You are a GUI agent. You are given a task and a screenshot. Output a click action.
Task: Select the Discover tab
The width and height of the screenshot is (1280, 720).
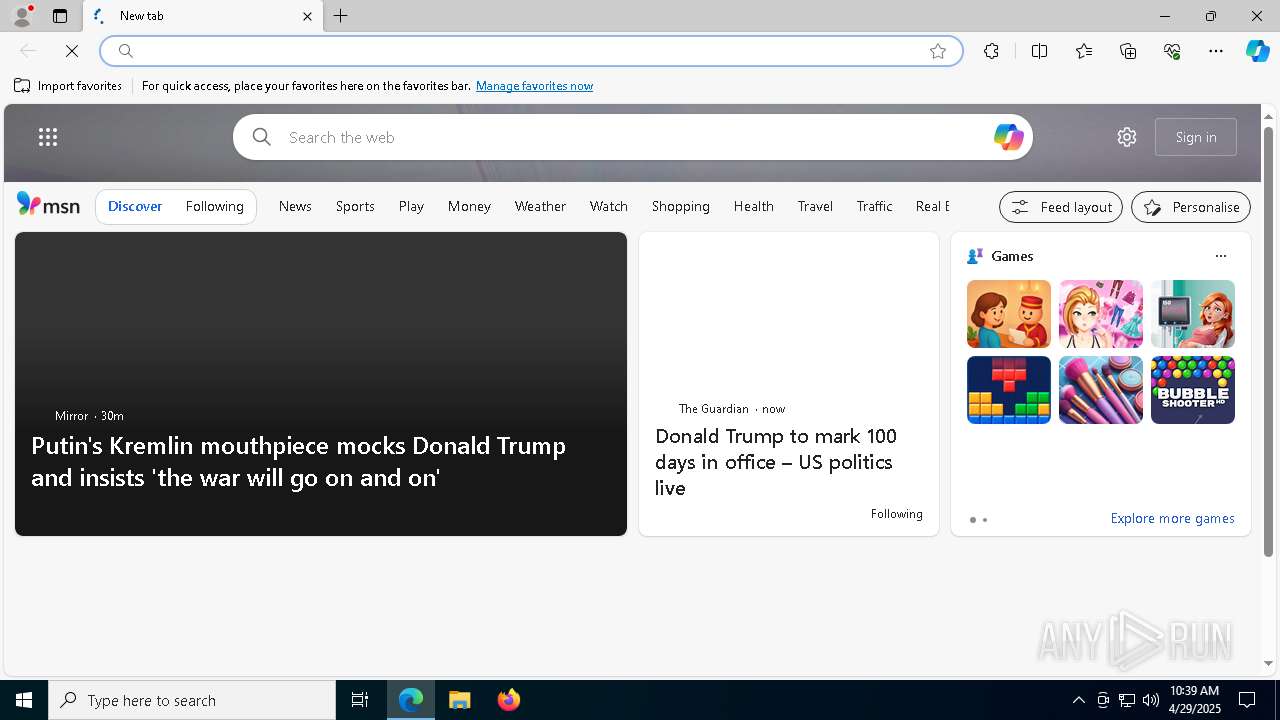[135, 206]
